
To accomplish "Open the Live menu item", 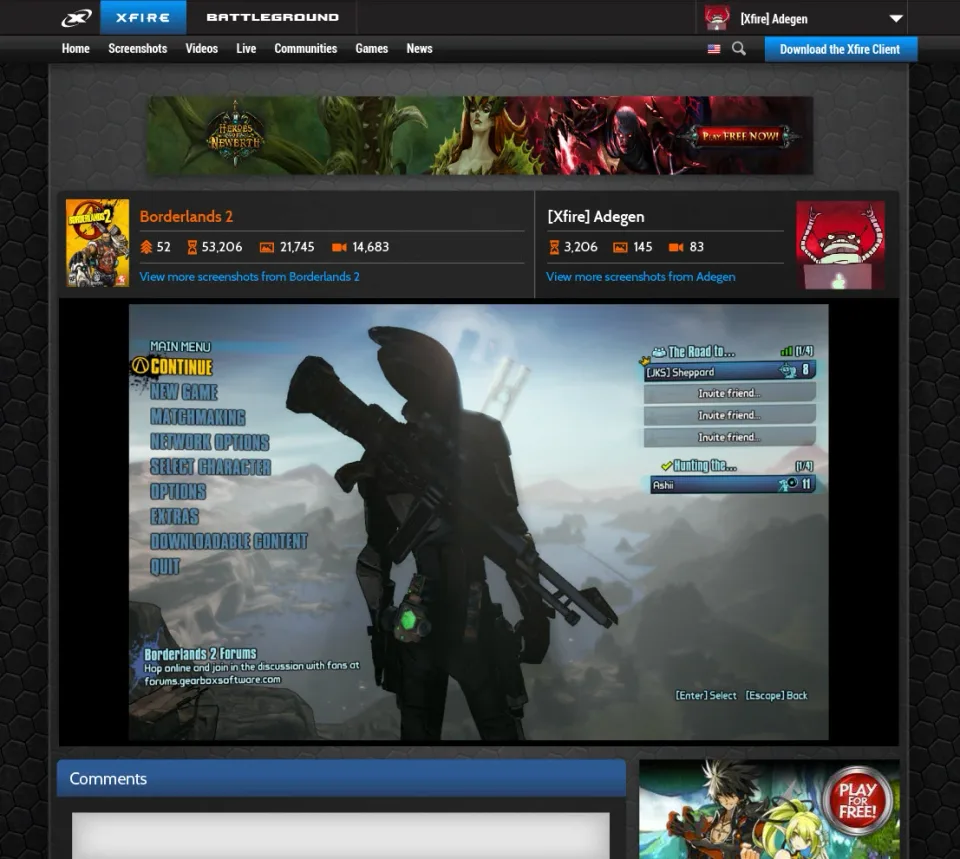I will click(x=246, y=48).
